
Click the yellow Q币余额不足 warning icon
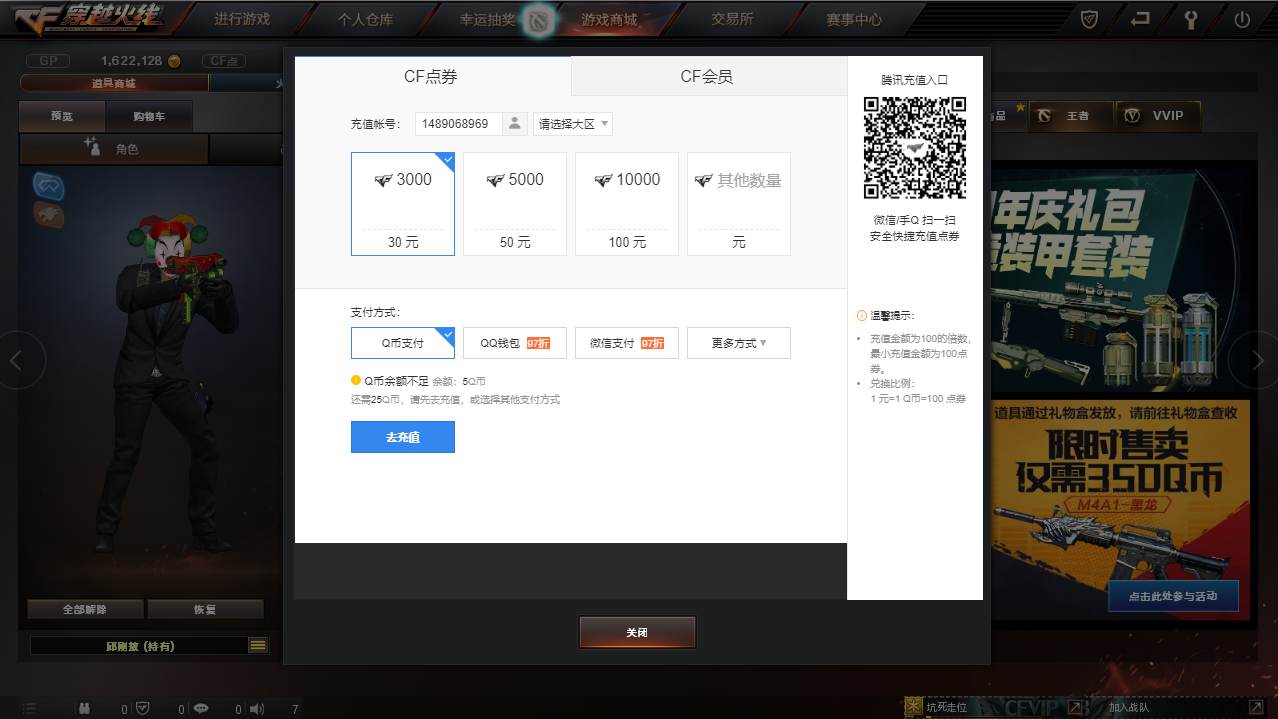[x=356, y=380]
